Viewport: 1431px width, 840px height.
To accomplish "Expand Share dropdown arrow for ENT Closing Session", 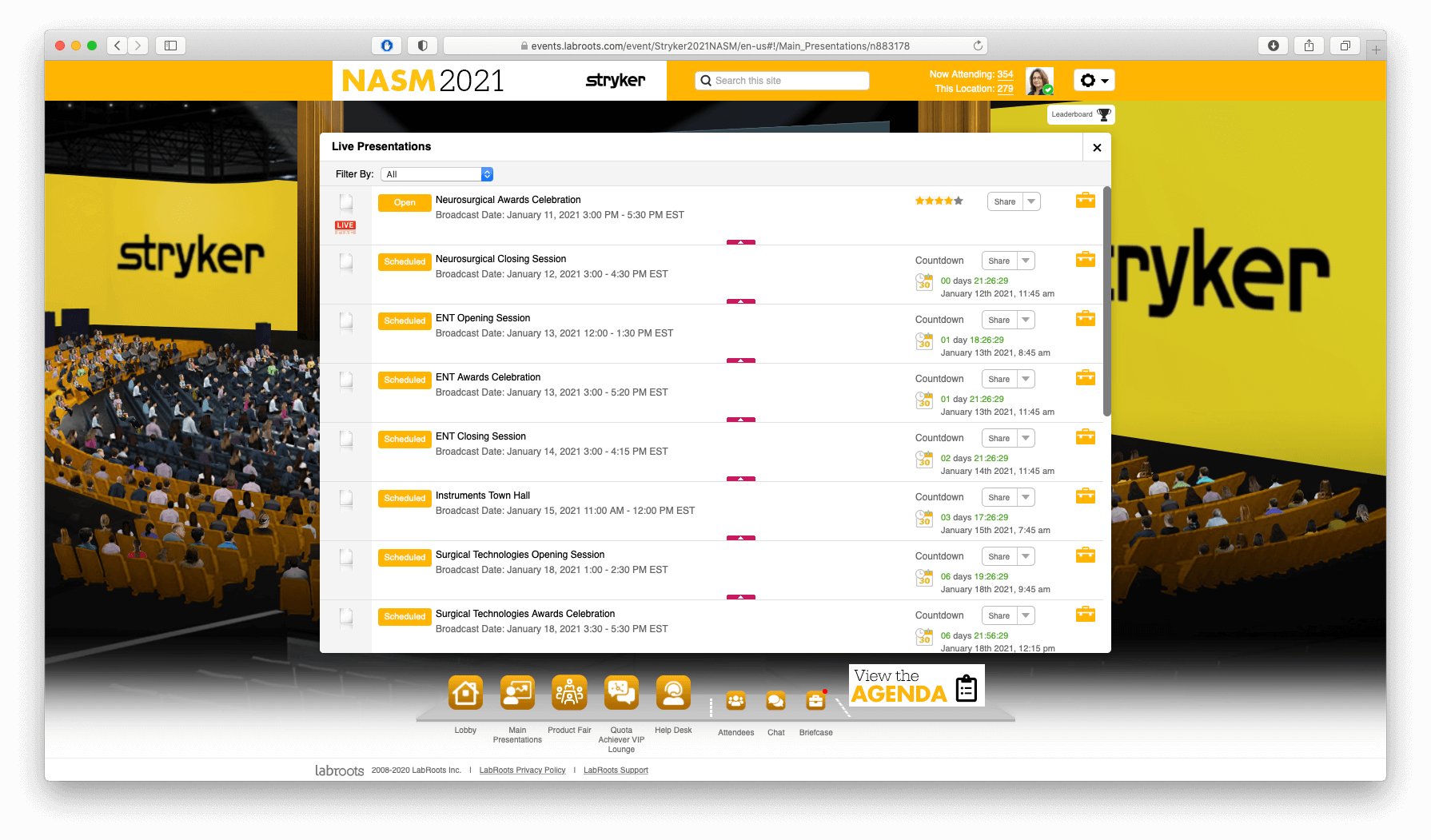I will click(x=1026, y=438).
